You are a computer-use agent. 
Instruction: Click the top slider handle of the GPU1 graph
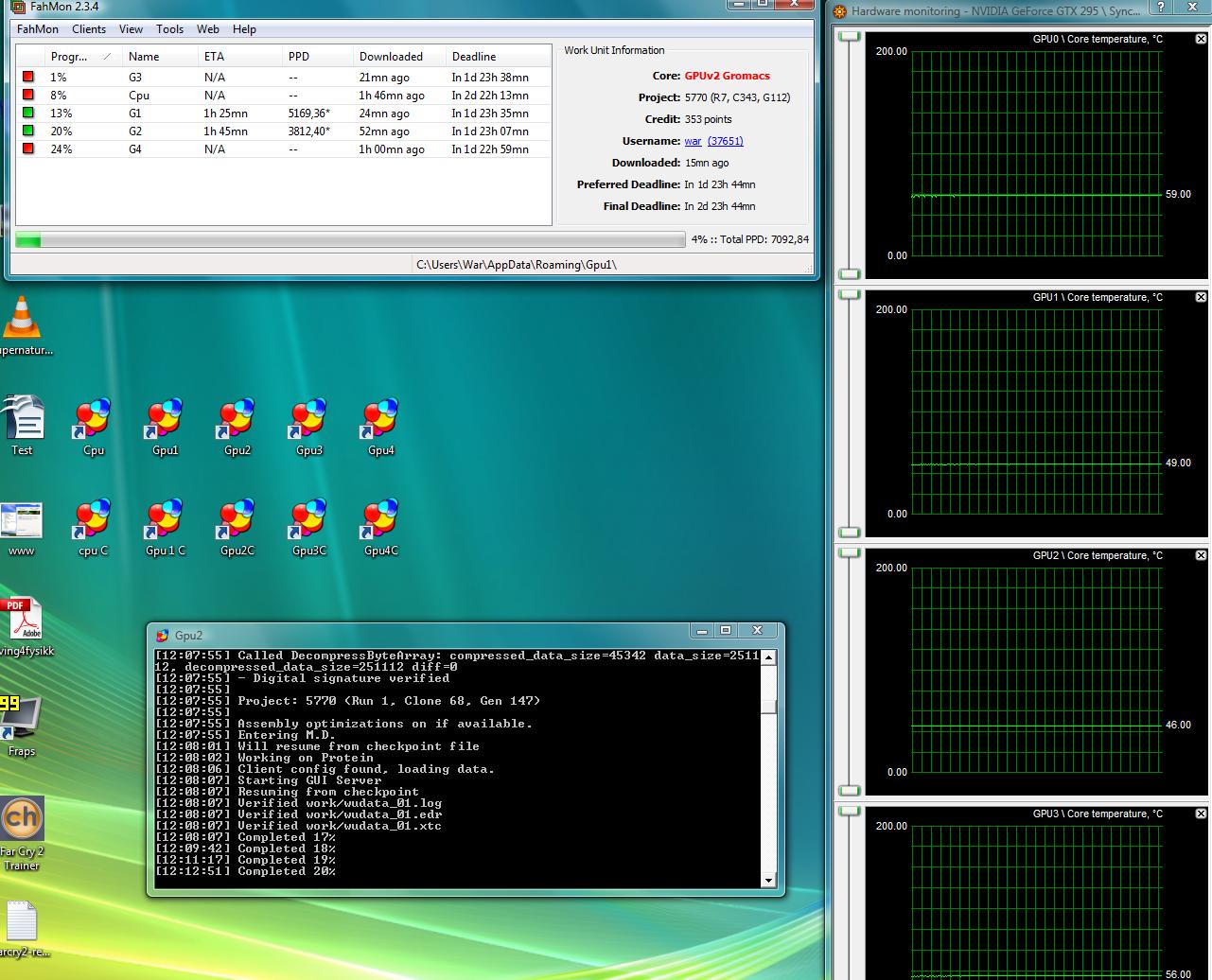[850, 294]
